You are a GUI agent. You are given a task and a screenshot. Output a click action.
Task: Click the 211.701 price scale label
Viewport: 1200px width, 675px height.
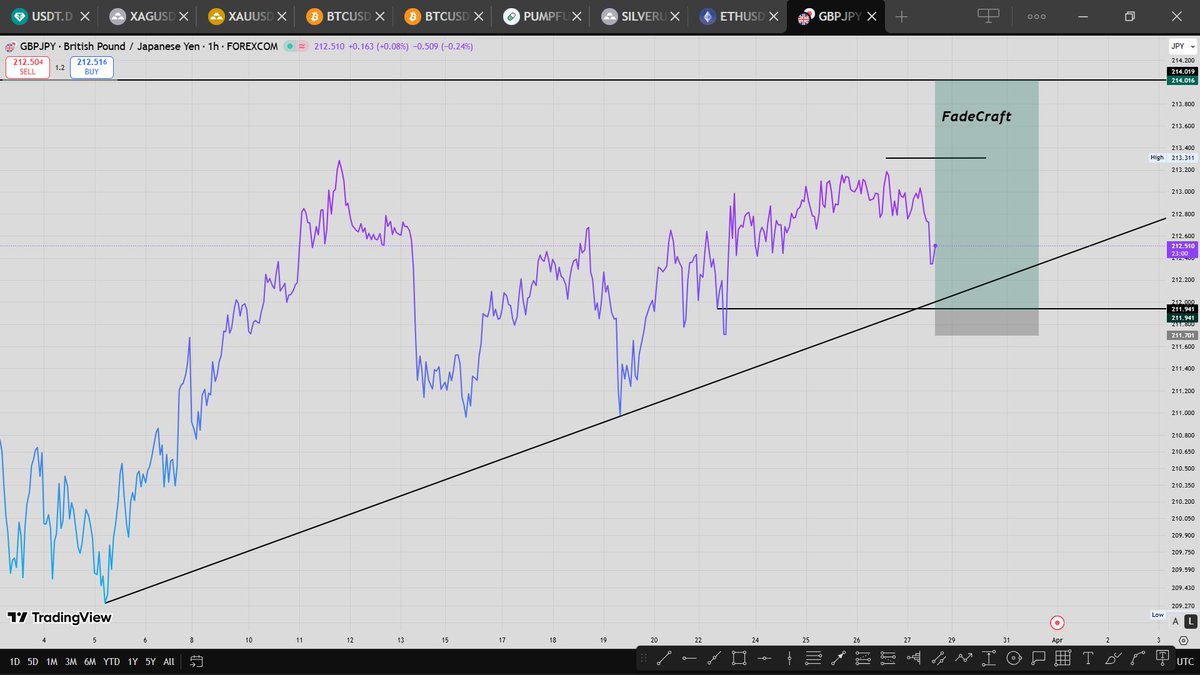point(1181,335)
